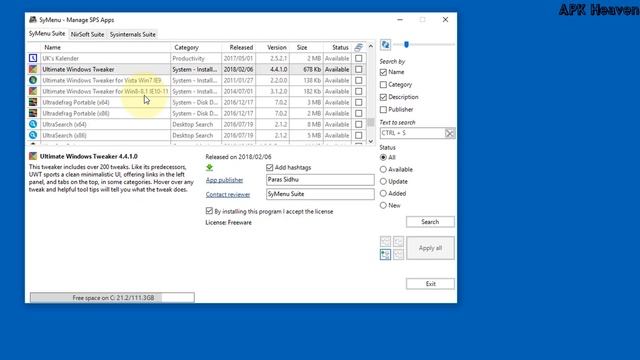The height and width of the screenshot is (360, 640).
Task: Clear the search text with the X icon
Action: point(449,133)
